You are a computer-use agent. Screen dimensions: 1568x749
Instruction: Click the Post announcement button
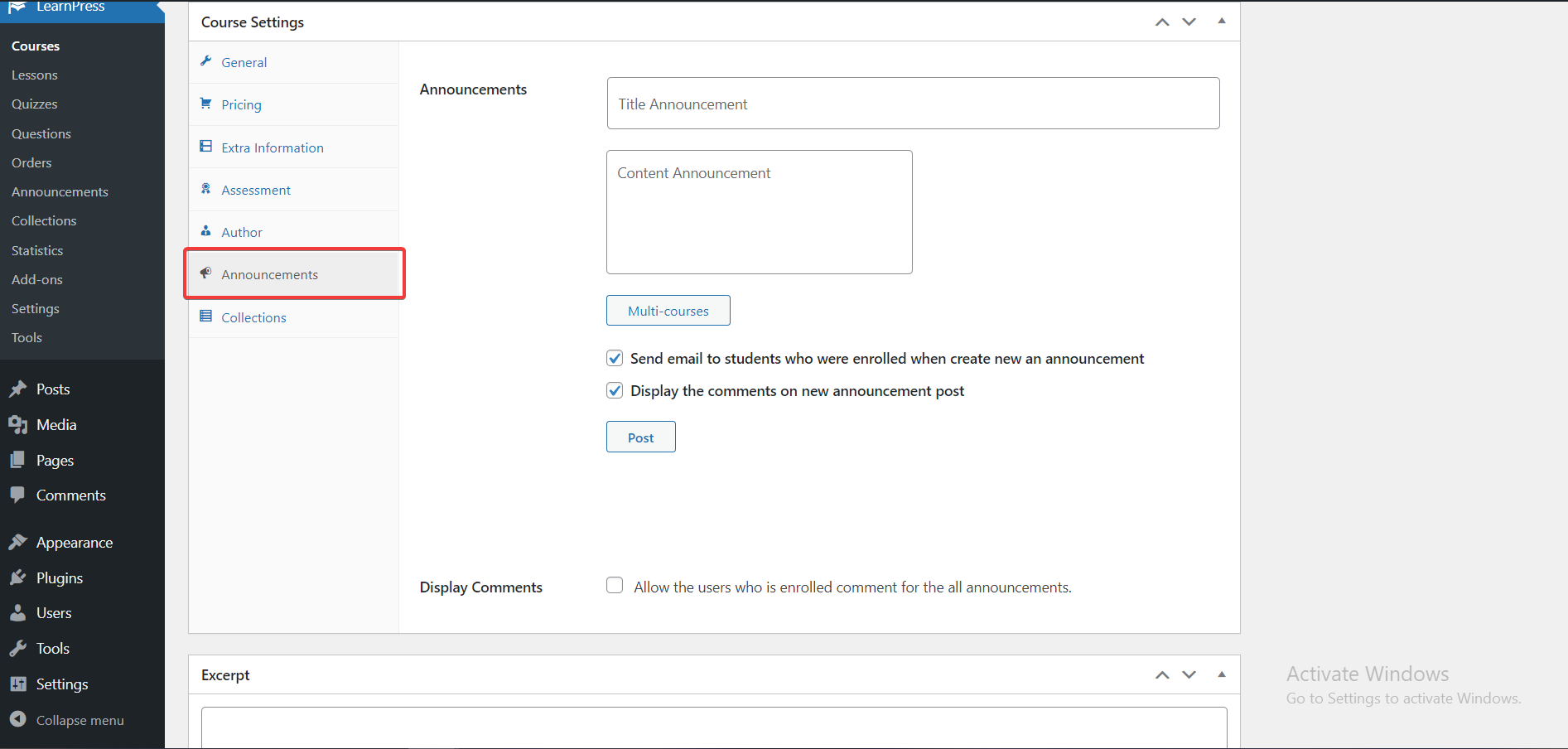click(x=641, y=437)
